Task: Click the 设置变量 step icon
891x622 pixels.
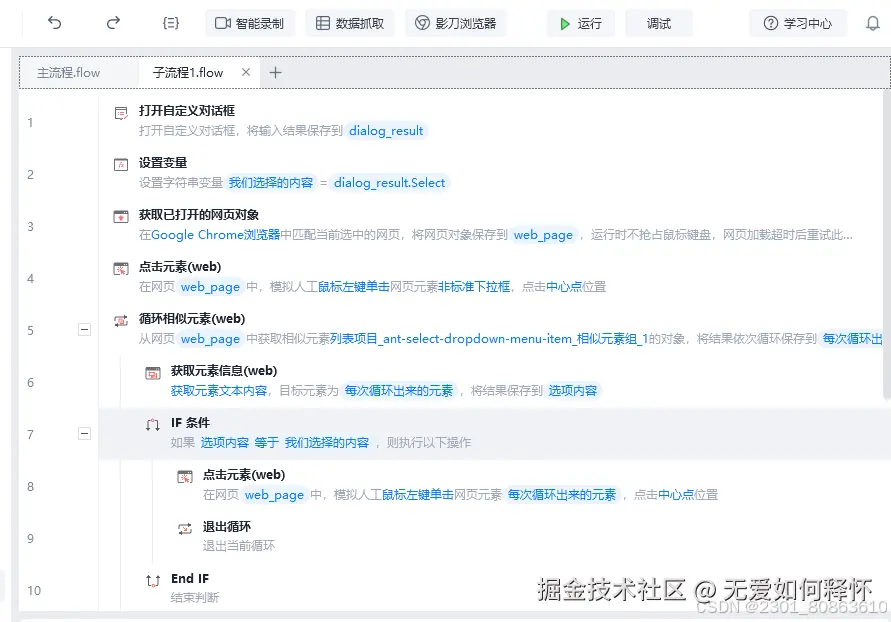Action: pos(122,162)
